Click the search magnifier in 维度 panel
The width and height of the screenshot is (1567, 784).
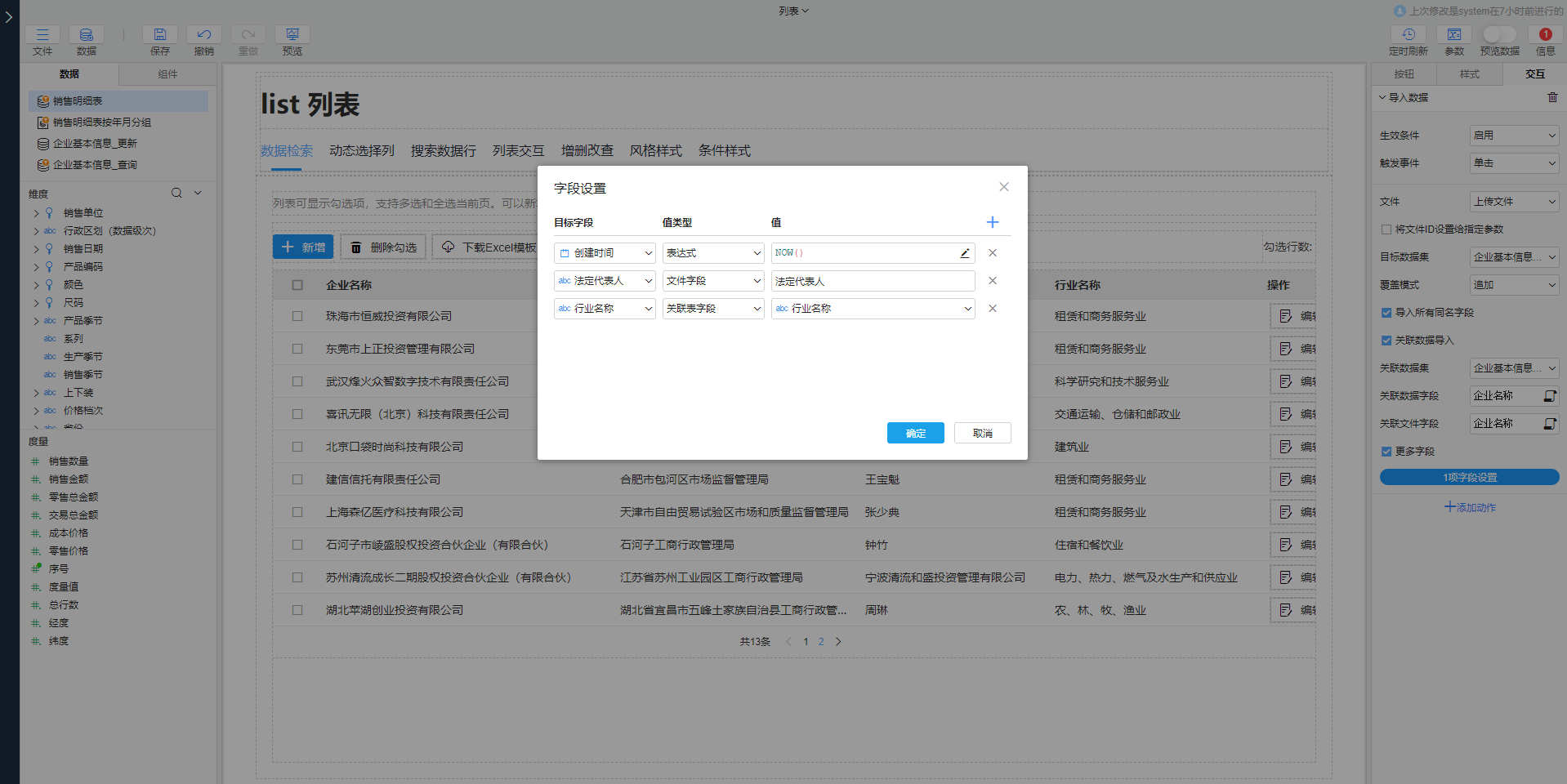[176, 193]
